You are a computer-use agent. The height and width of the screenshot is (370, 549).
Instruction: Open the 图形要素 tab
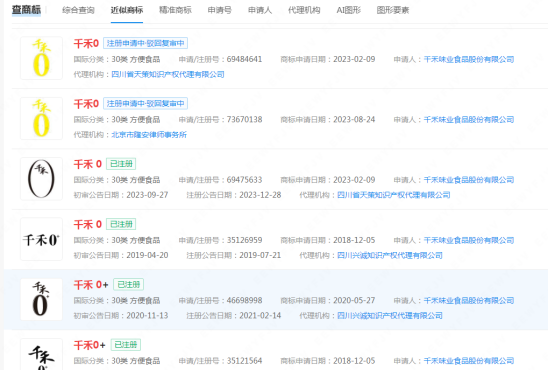[393, 10]
